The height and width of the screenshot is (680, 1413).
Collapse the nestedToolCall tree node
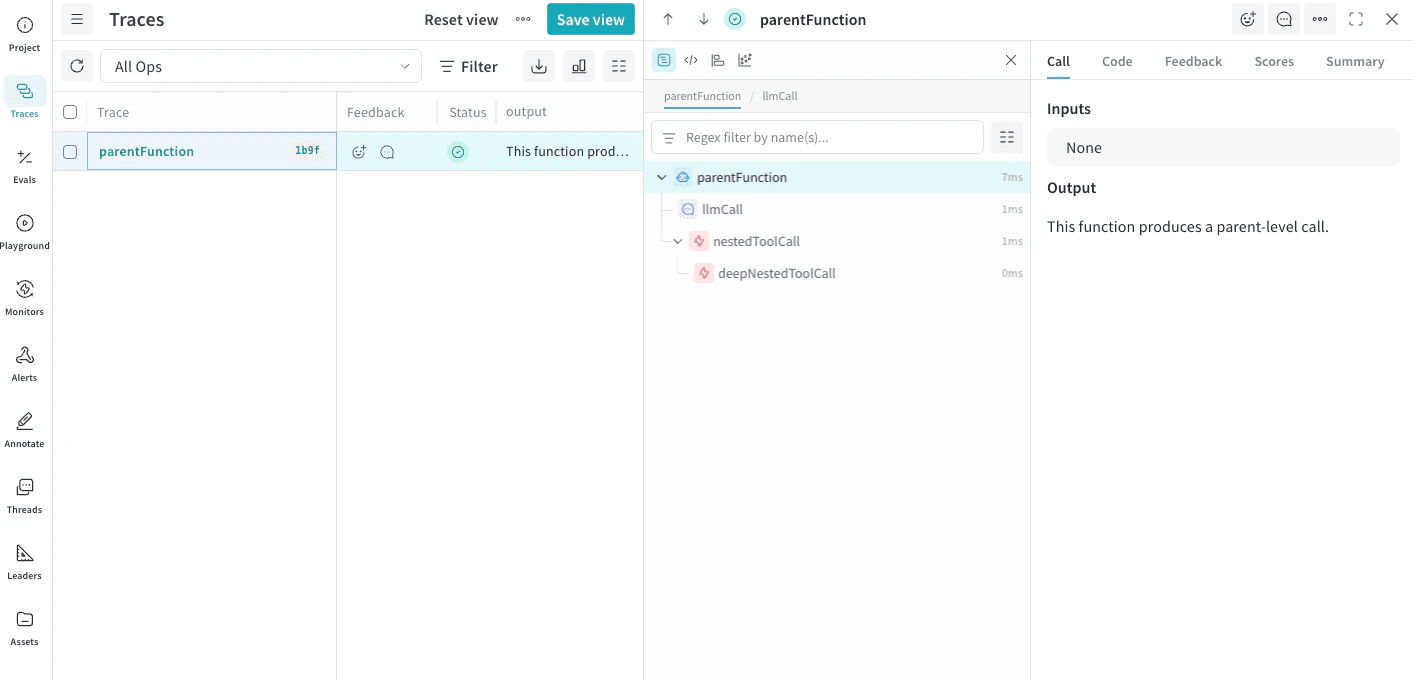[x=677, y=241]
